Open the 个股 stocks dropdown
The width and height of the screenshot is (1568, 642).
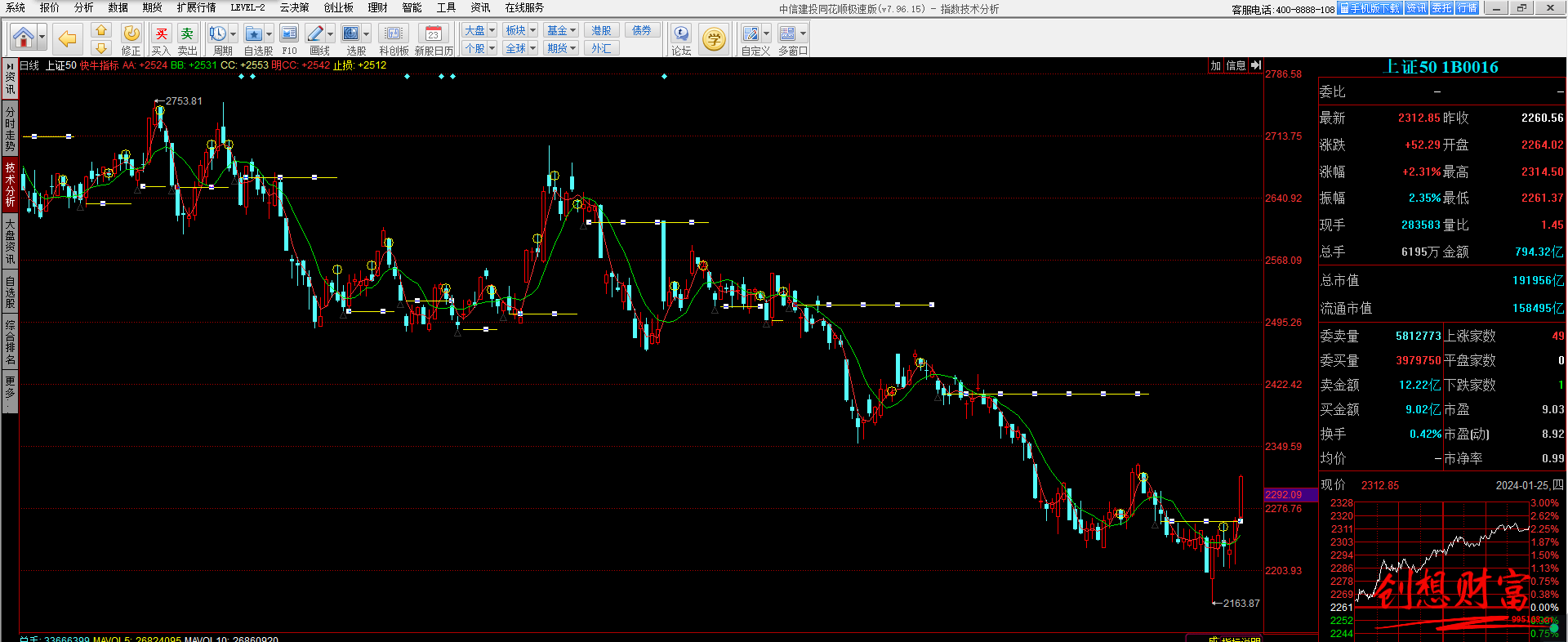(x=479, y=48)
